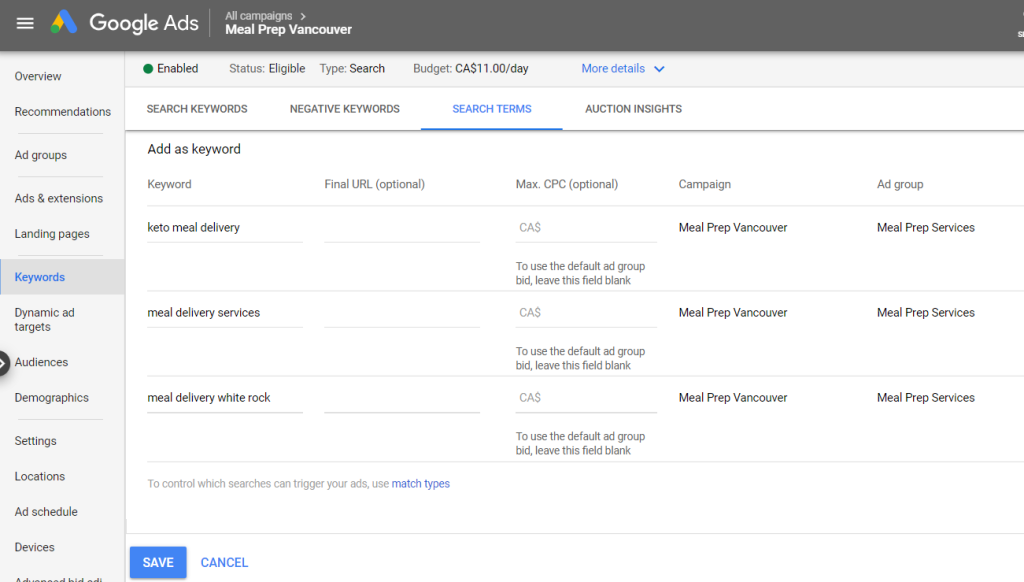The width and height of the screenshot is (1024, 582).
Task: Click Final URL field for meal delivery white rock
Action: [x=401, y=398]
